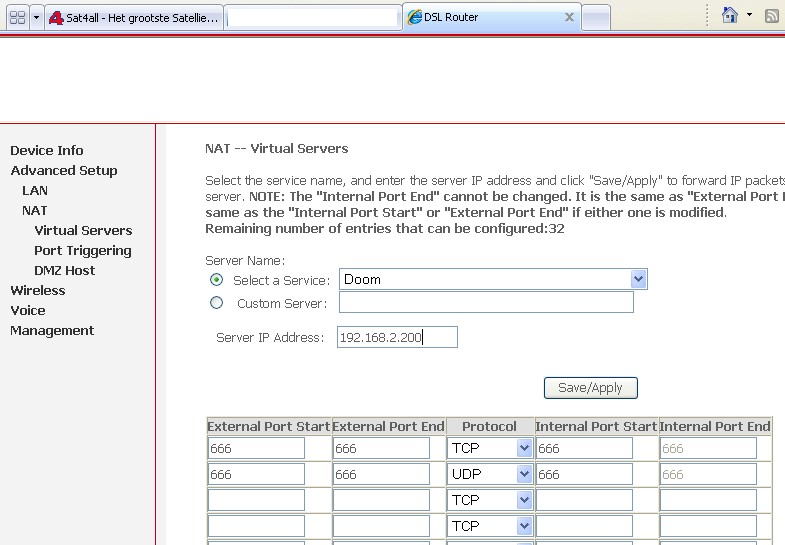
Task: Click the 'Internal Port End' column header
Action: tap(715, 426)
